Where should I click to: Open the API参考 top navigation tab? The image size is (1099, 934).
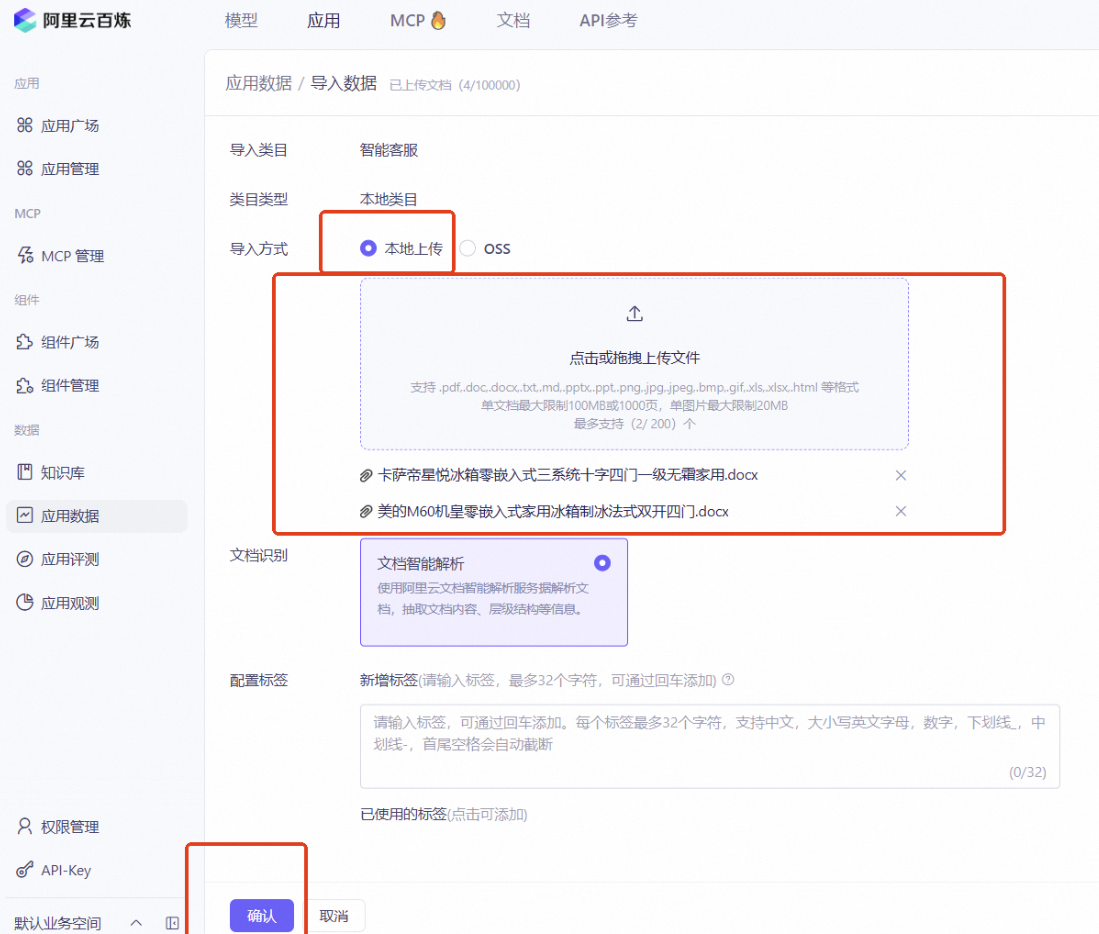[608, 21]
